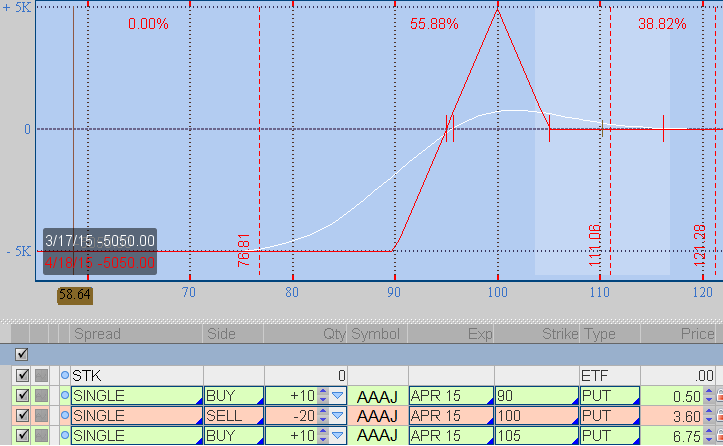Click the 55.88% probability label

434,24
